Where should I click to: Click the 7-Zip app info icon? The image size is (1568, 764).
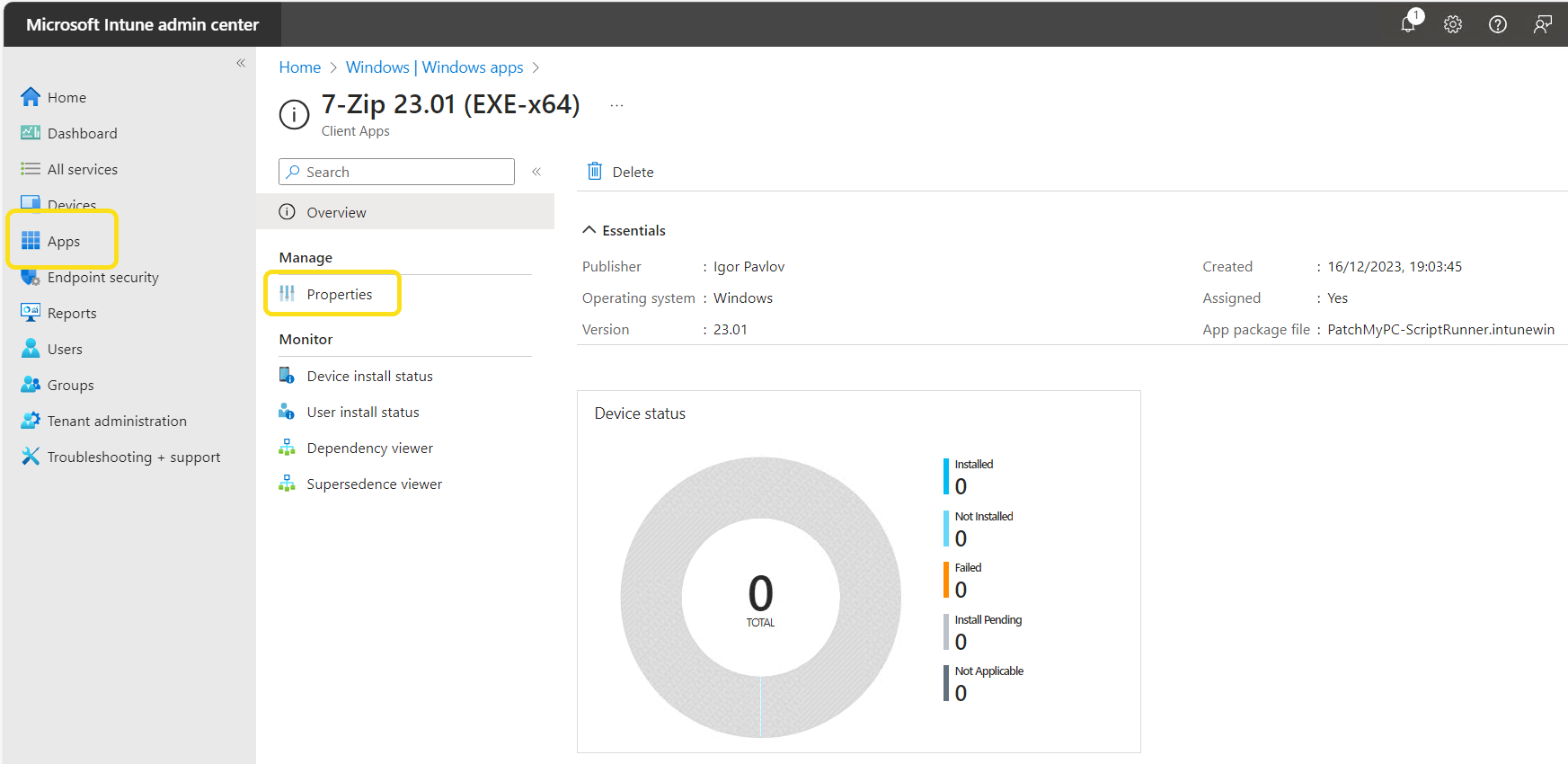[295, 114]
